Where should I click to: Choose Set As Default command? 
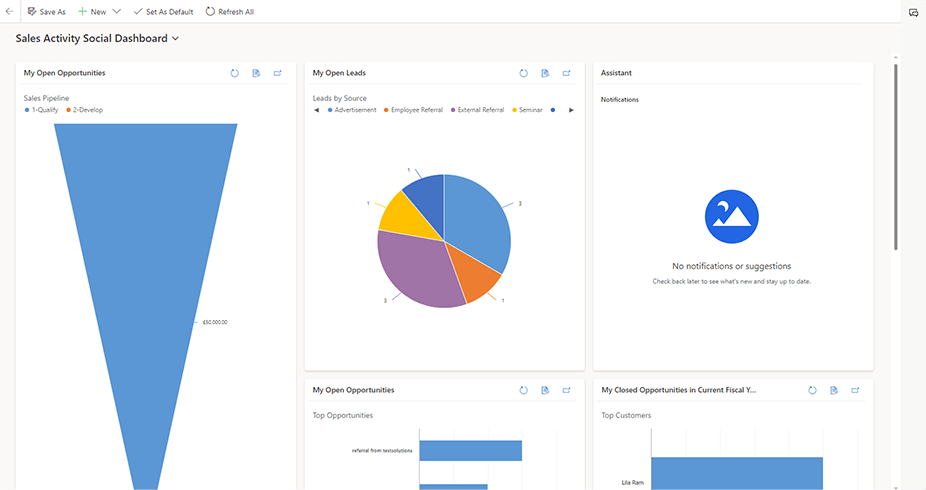click(x=163, y=12)
